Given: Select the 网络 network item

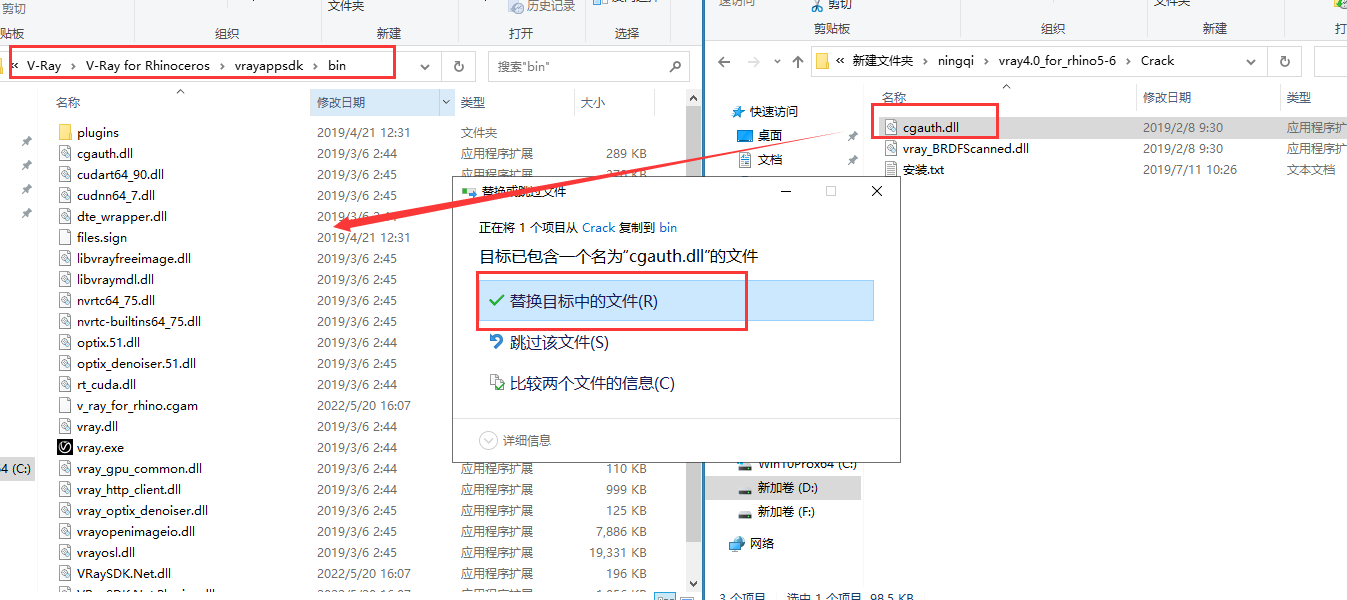Looking at the screenshot, I should pos(762,543).
